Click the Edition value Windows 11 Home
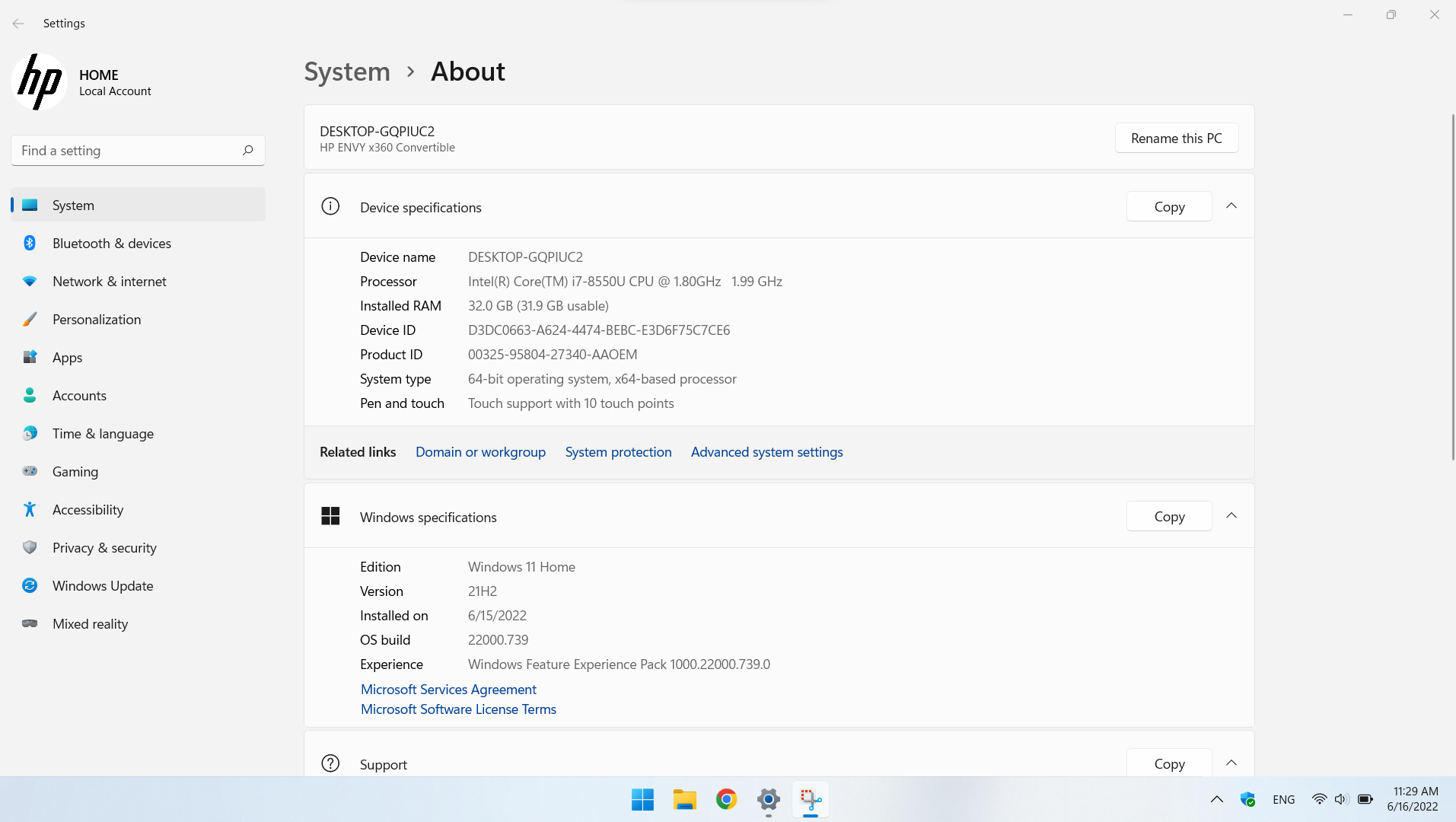 click(x=521, y=566)
